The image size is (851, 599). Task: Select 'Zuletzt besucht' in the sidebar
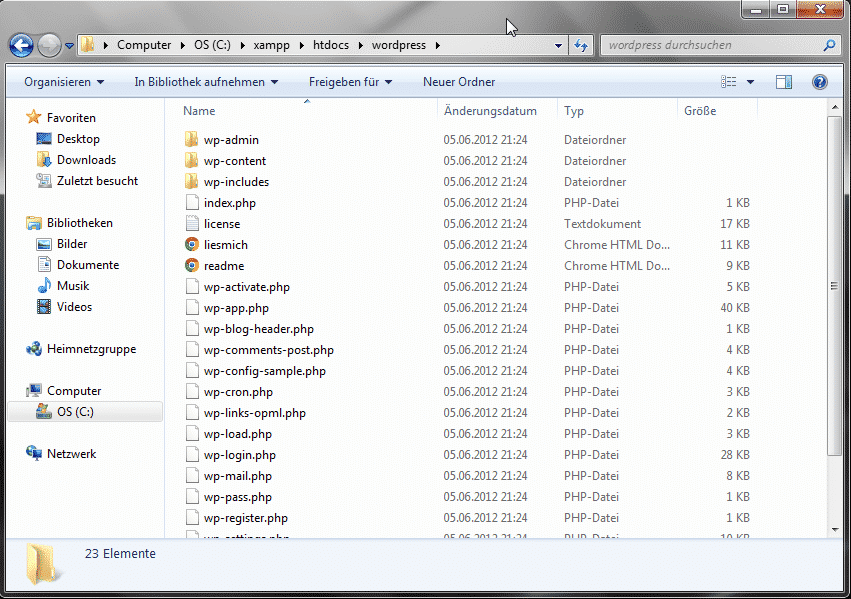(97, 181)
